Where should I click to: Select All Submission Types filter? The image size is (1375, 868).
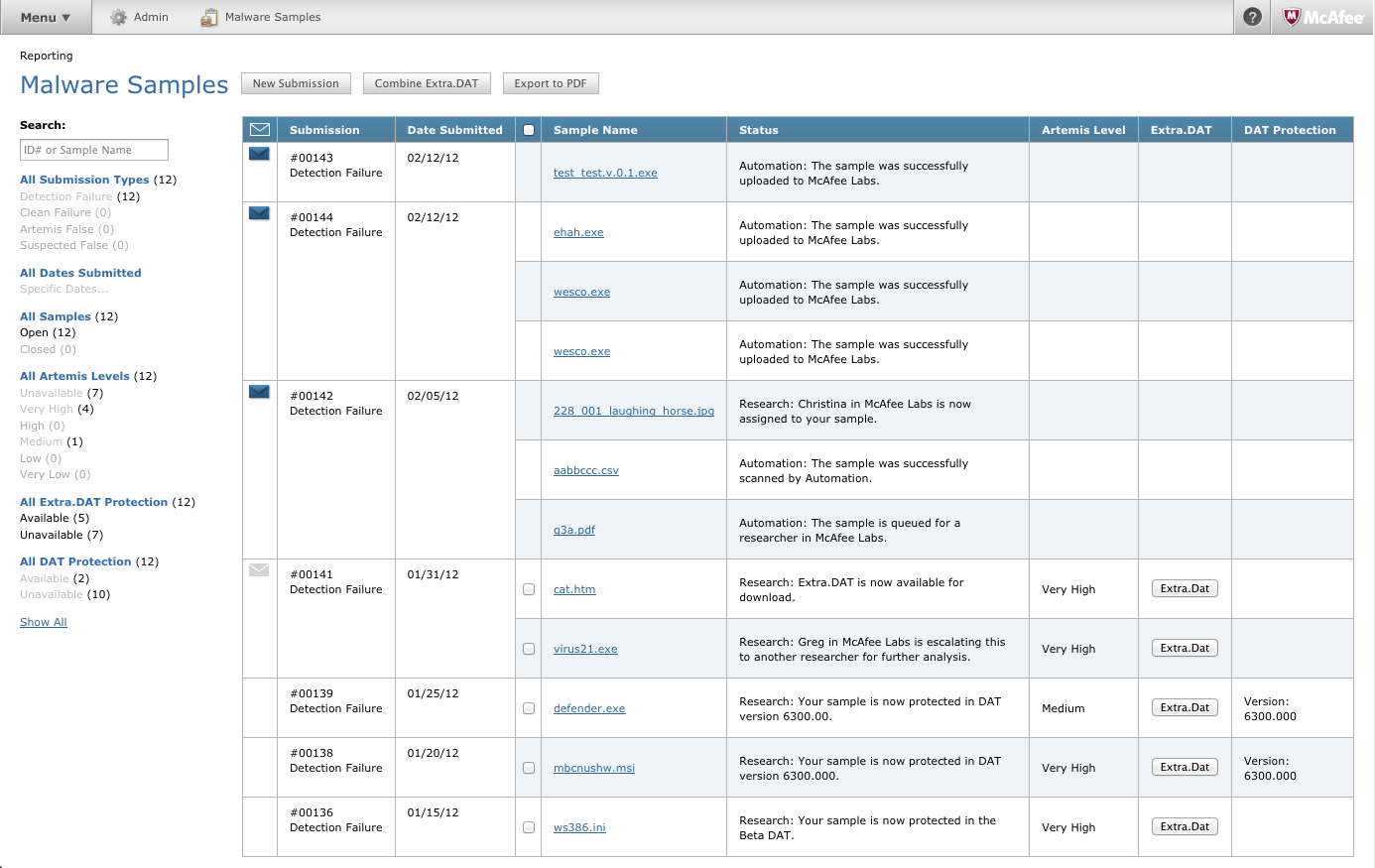pyautogui.click(x=84, y=180)
